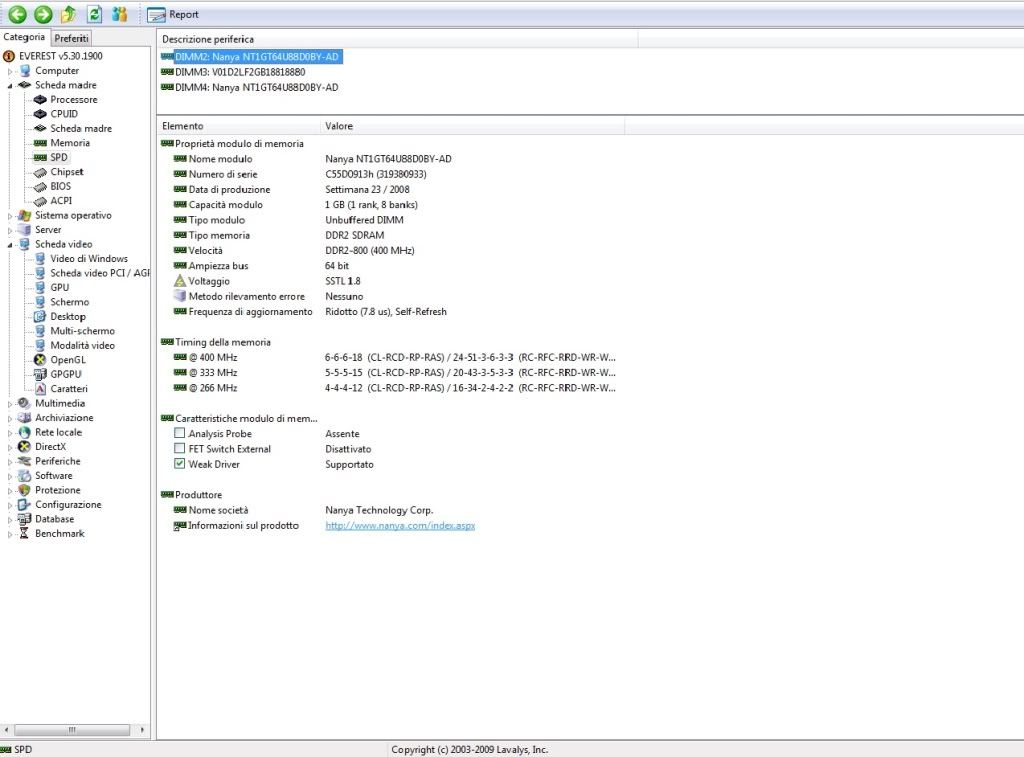Click the users icon in toolbar
1024x757 pixels.
120,14
